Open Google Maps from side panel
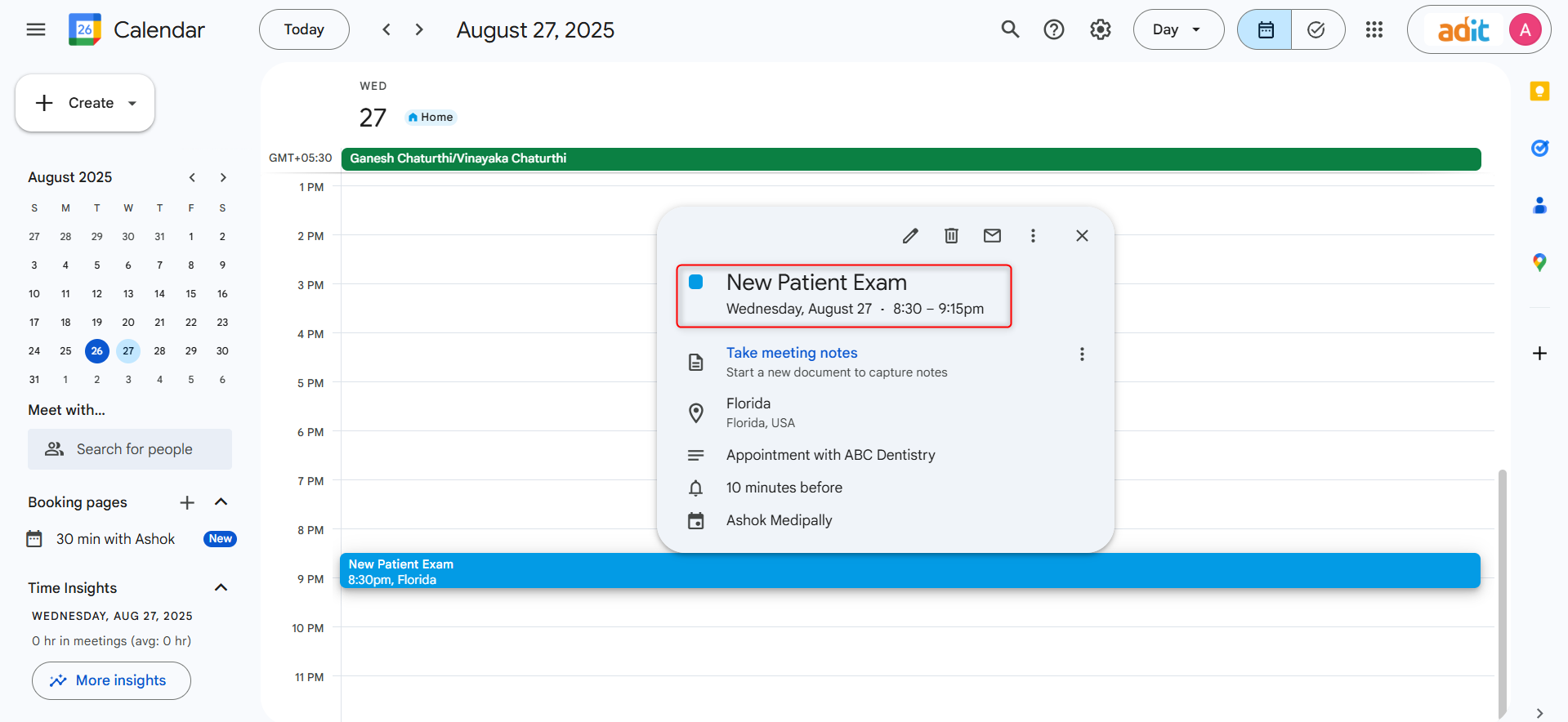 pyautogui.click(x=1539, y=262)
